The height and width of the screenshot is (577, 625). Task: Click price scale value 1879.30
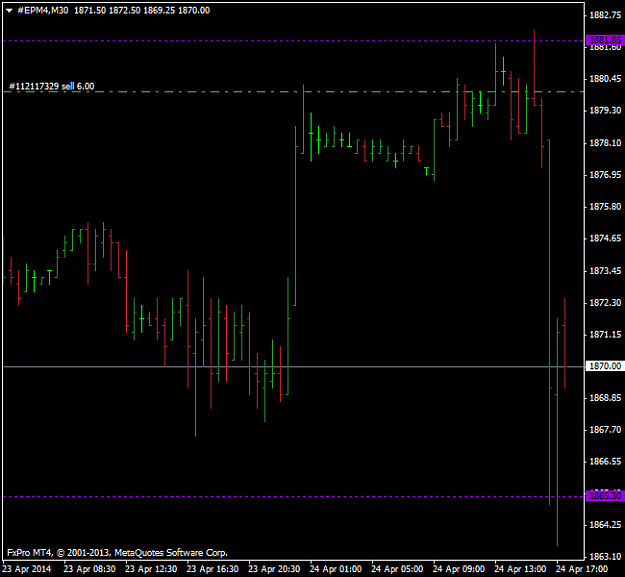click(x=605, y=110)
